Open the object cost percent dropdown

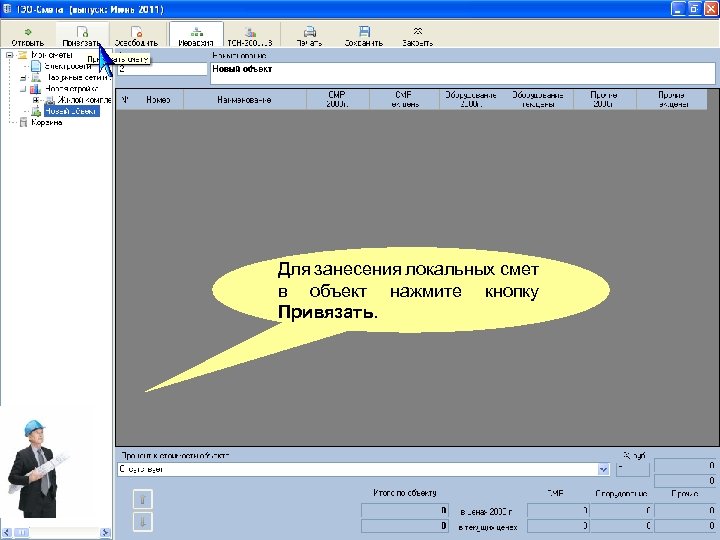tap(603, 469)
